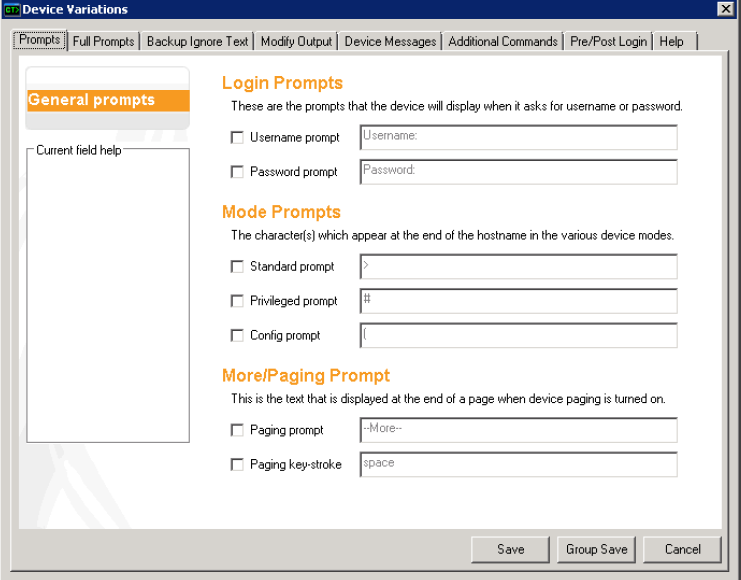Toggle the Config prompt checkbox

point(237,336)
